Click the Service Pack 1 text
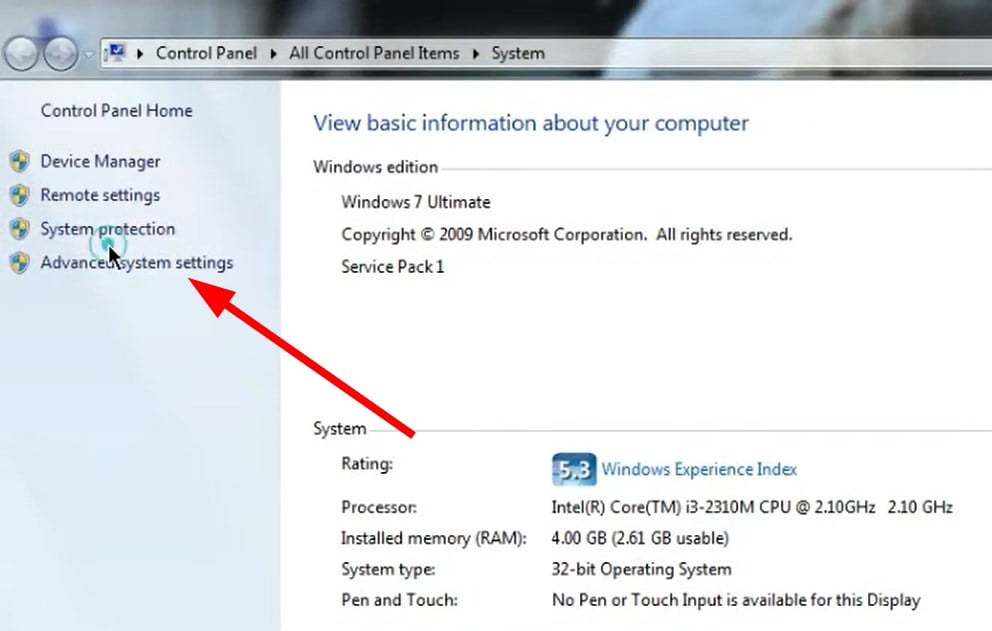 point(392,266)
